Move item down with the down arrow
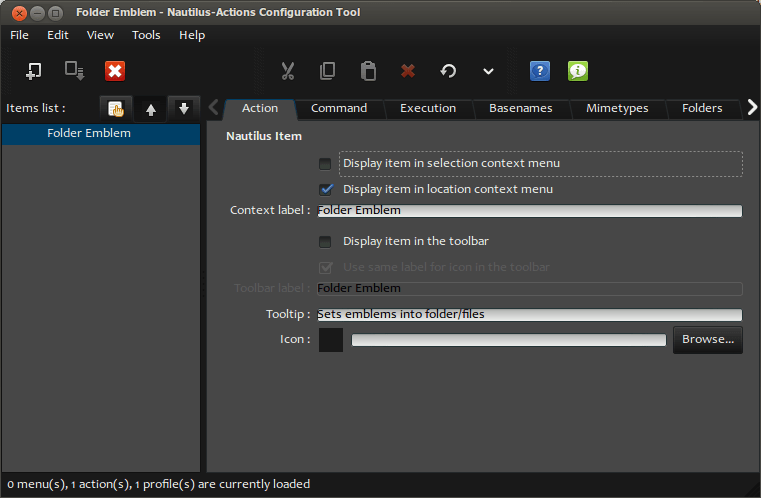 [183, 109]
